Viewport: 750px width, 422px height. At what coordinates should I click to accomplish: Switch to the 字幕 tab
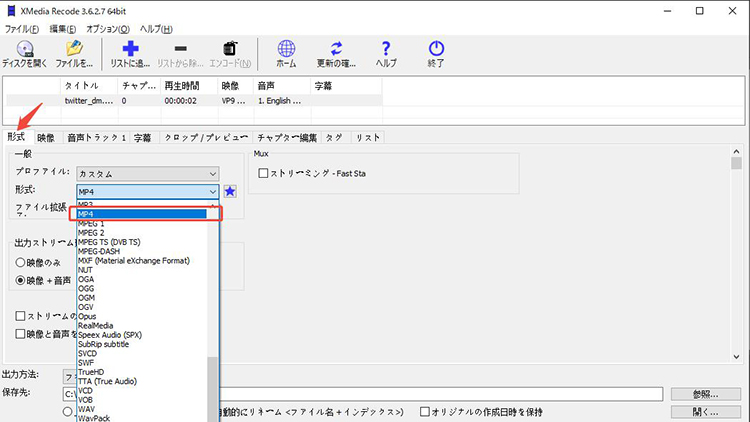coord(143,138)
